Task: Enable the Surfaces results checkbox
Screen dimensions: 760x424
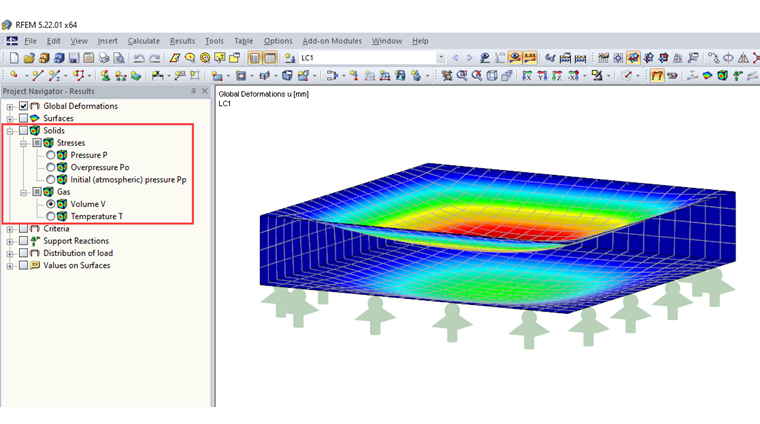Action: tap(23, 118)
